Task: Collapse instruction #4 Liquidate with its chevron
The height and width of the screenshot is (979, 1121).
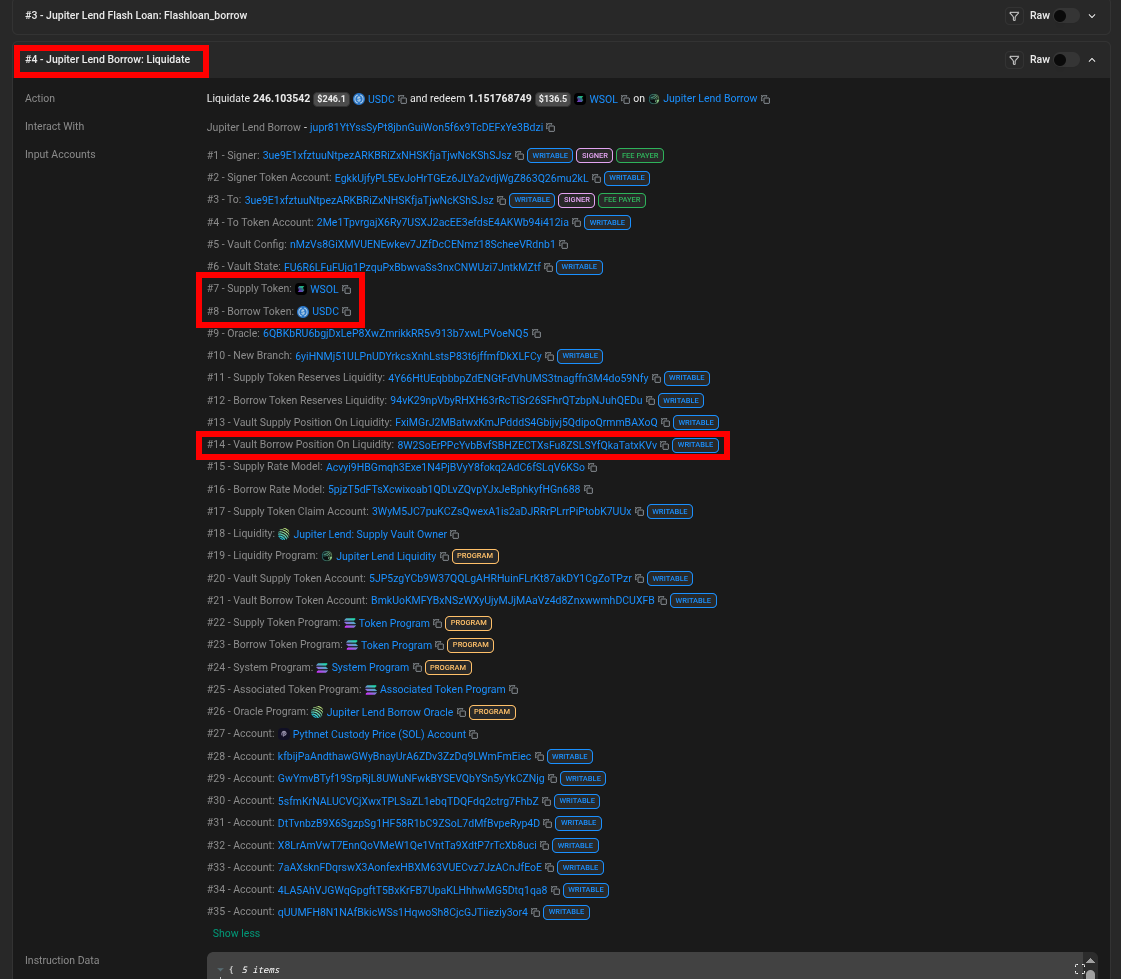Action: (1092, 60)
